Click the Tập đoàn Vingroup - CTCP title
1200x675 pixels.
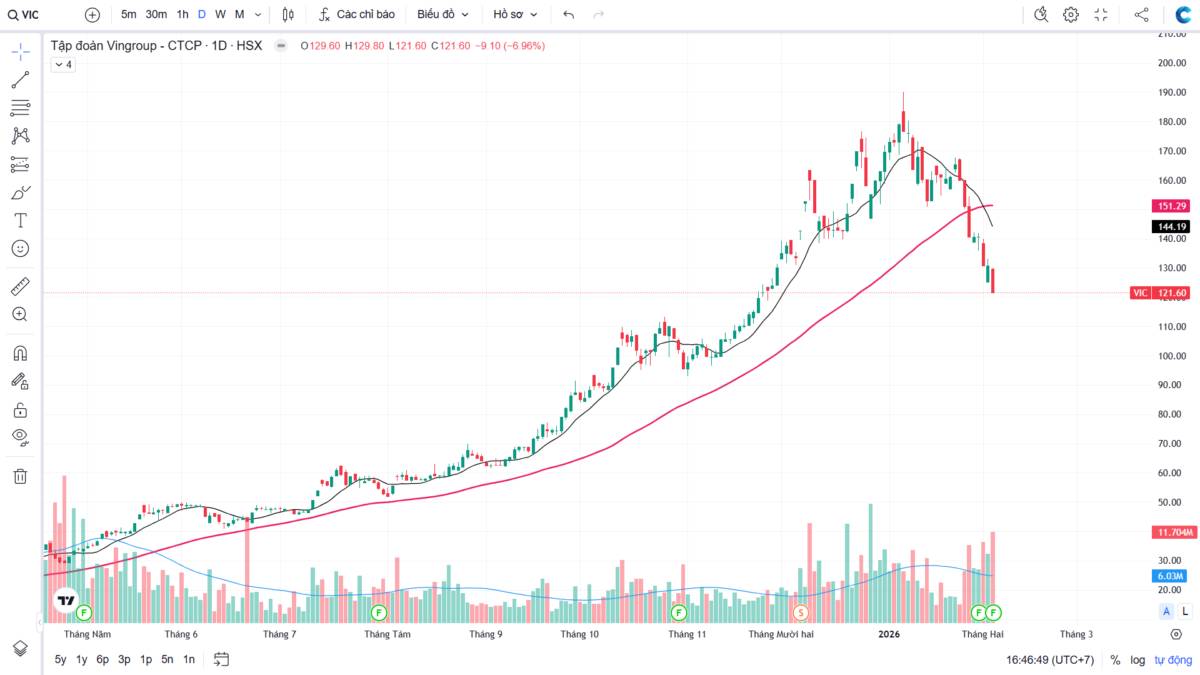click(126, 46)
